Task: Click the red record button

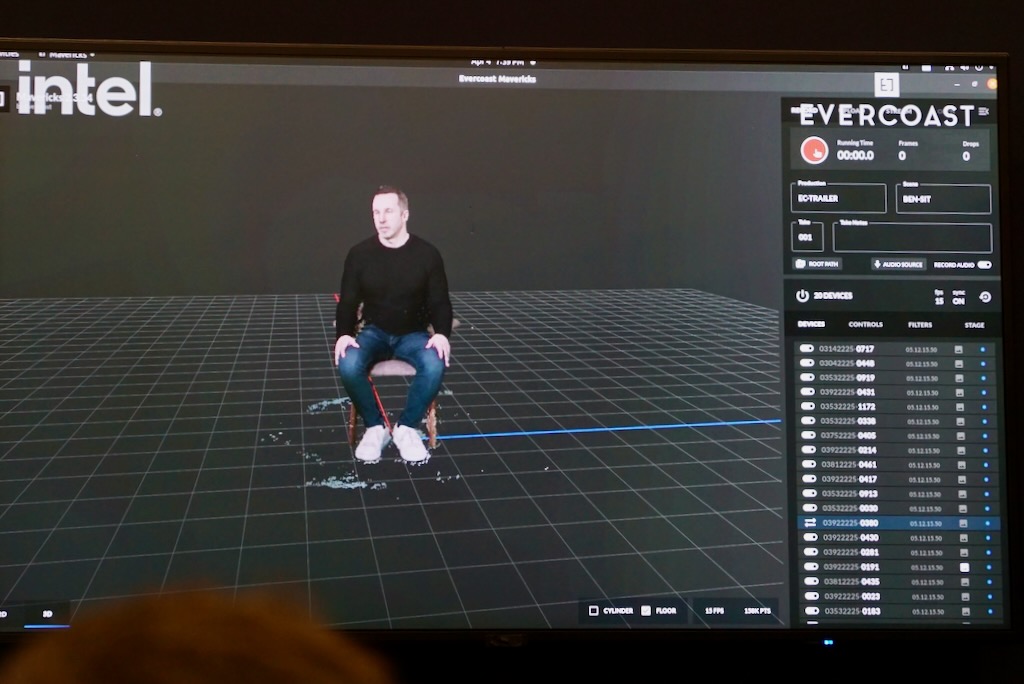Action: tap(814, 150)
